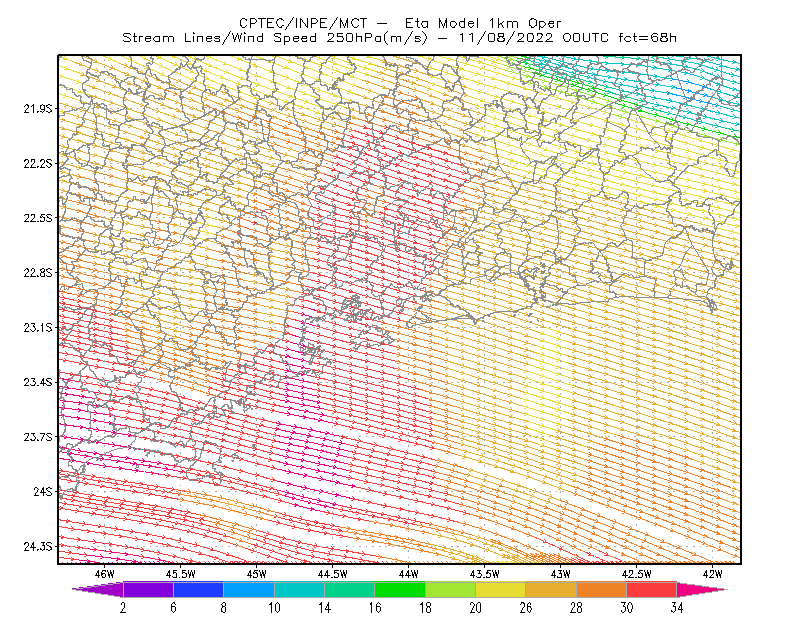The image size is (800, 618).
Task: Click the longitude label "45W"
Action: coord(257,574)
